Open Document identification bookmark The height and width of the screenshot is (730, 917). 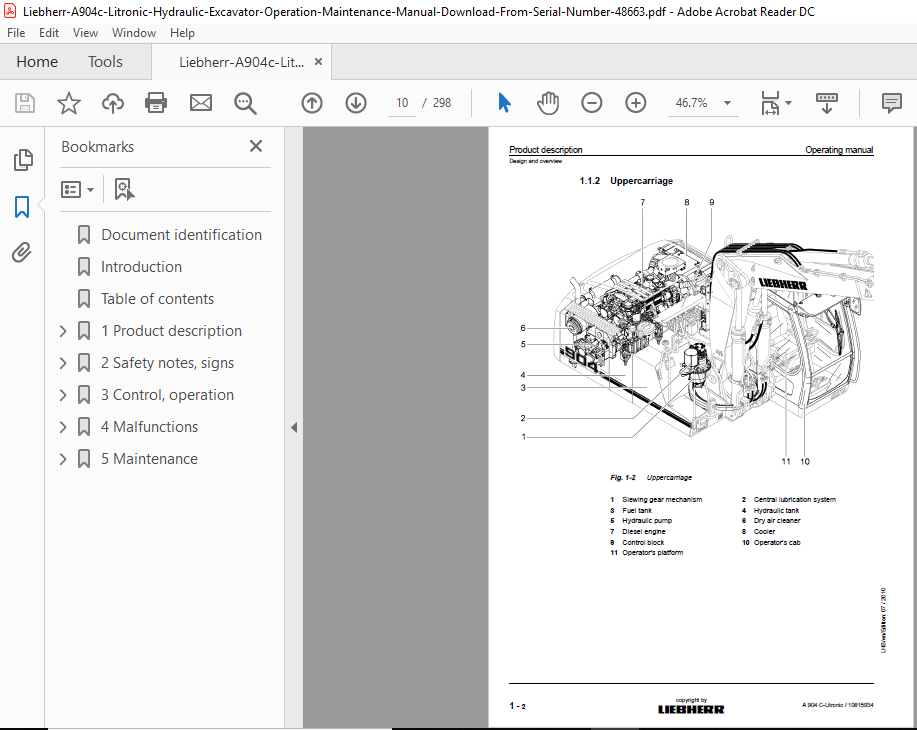pyautogui.click(x=181, y=235)
